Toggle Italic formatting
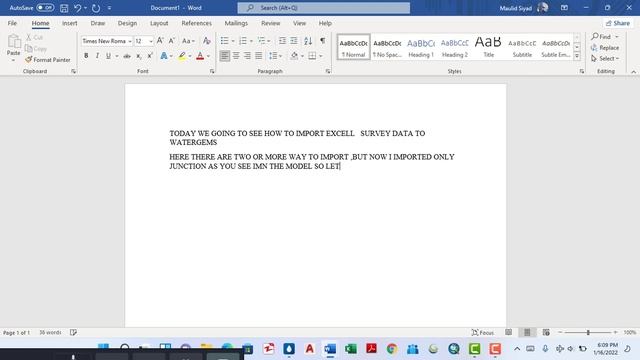Viewport: 640px width, 360px height. pyautogui.click(x=97, y=56)
